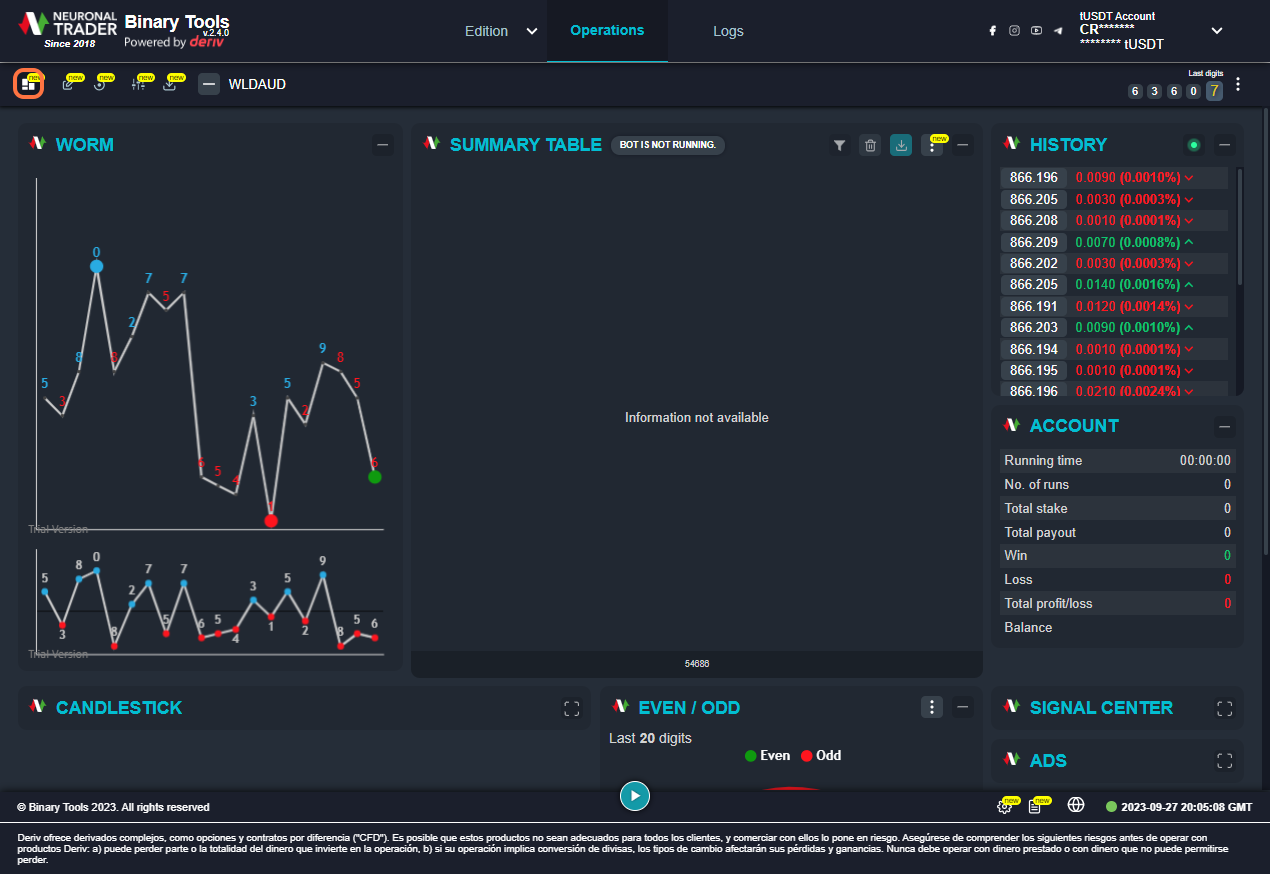Viewport: 1270px width, 874px height.
Task: Collapse the History panel
Action: (1225, 145)
